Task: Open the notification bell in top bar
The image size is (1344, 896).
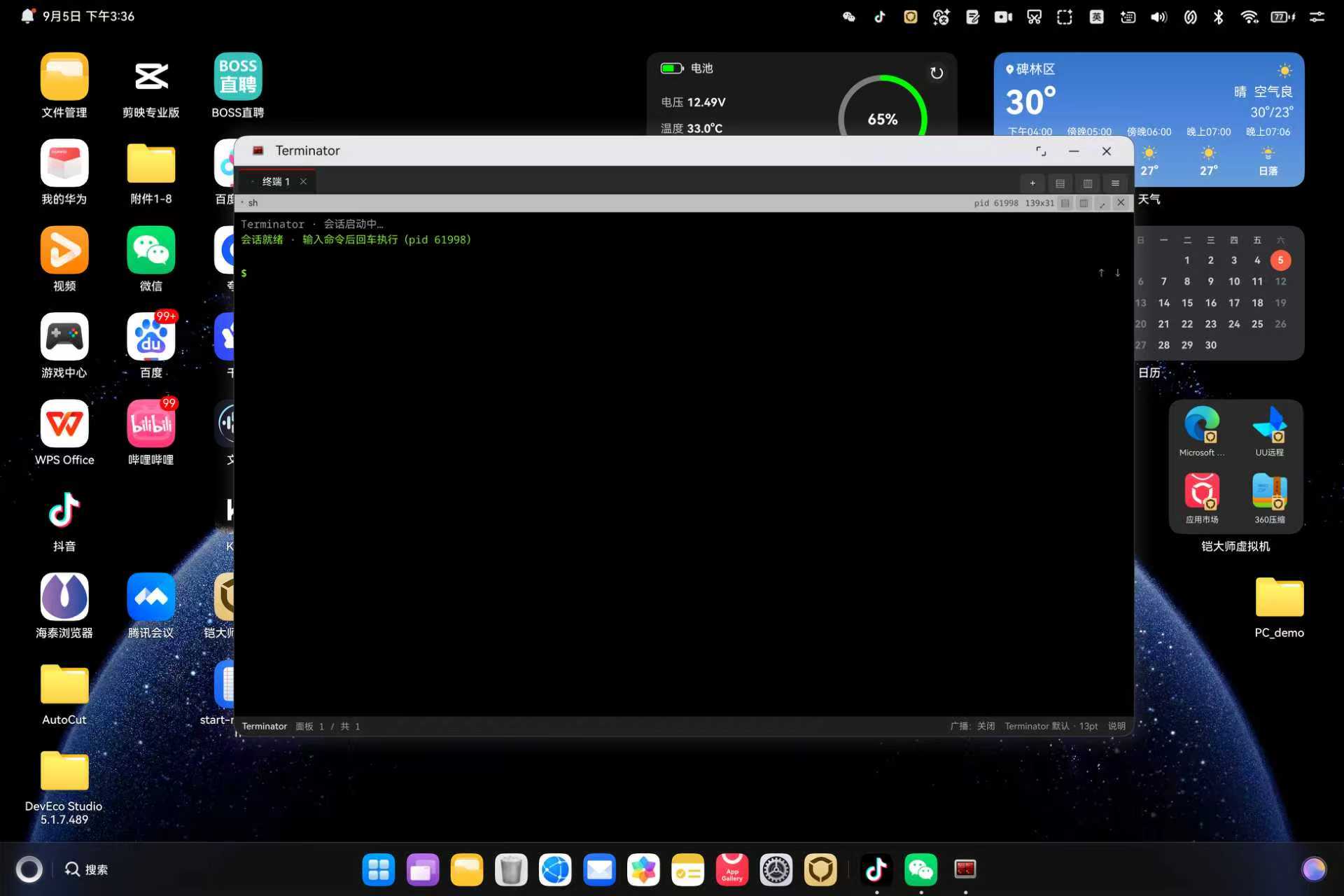Action: pos(27,16)
